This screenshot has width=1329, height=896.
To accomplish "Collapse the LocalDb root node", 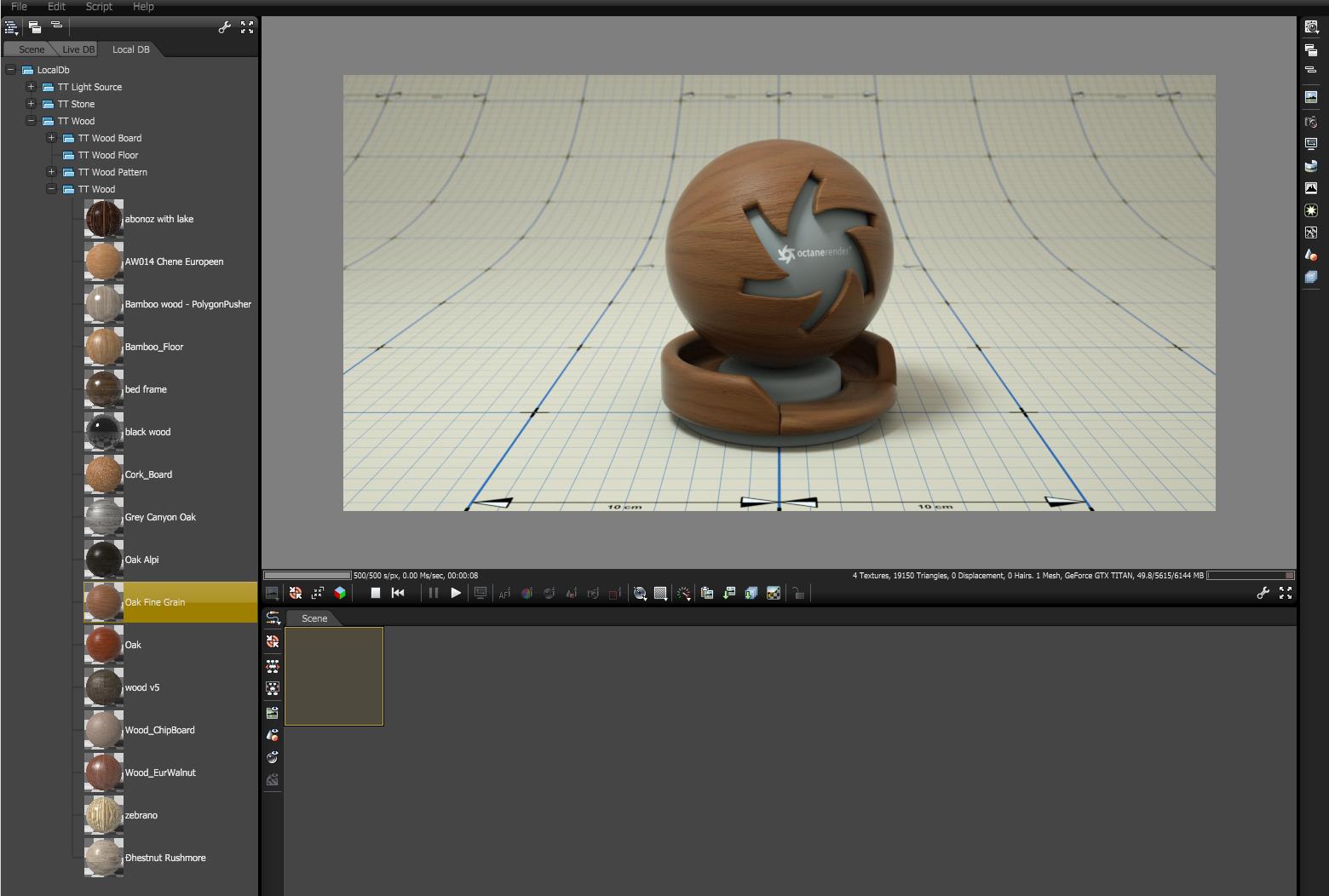I will 10,70.
